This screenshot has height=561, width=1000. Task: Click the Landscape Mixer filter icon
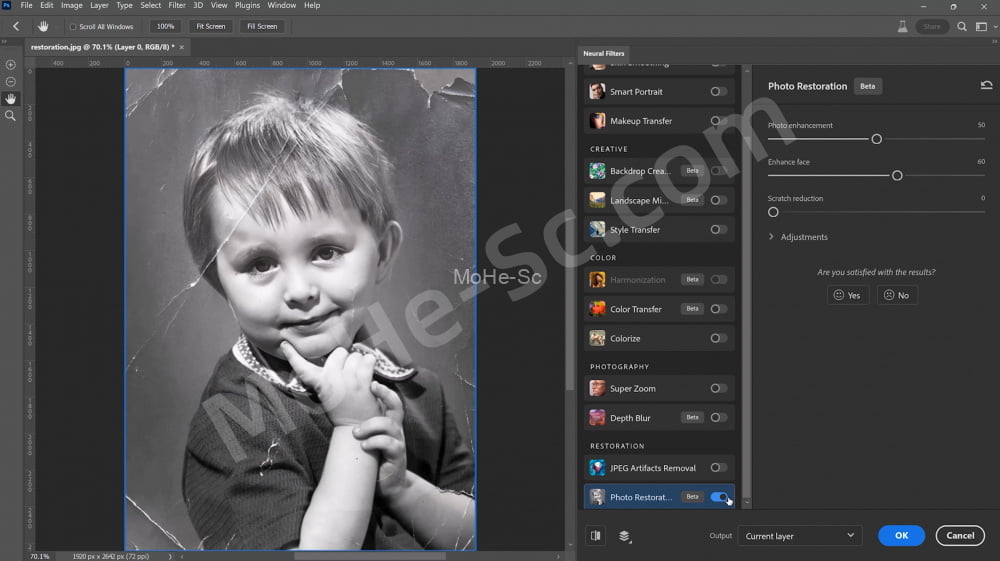tap(597, 200)
